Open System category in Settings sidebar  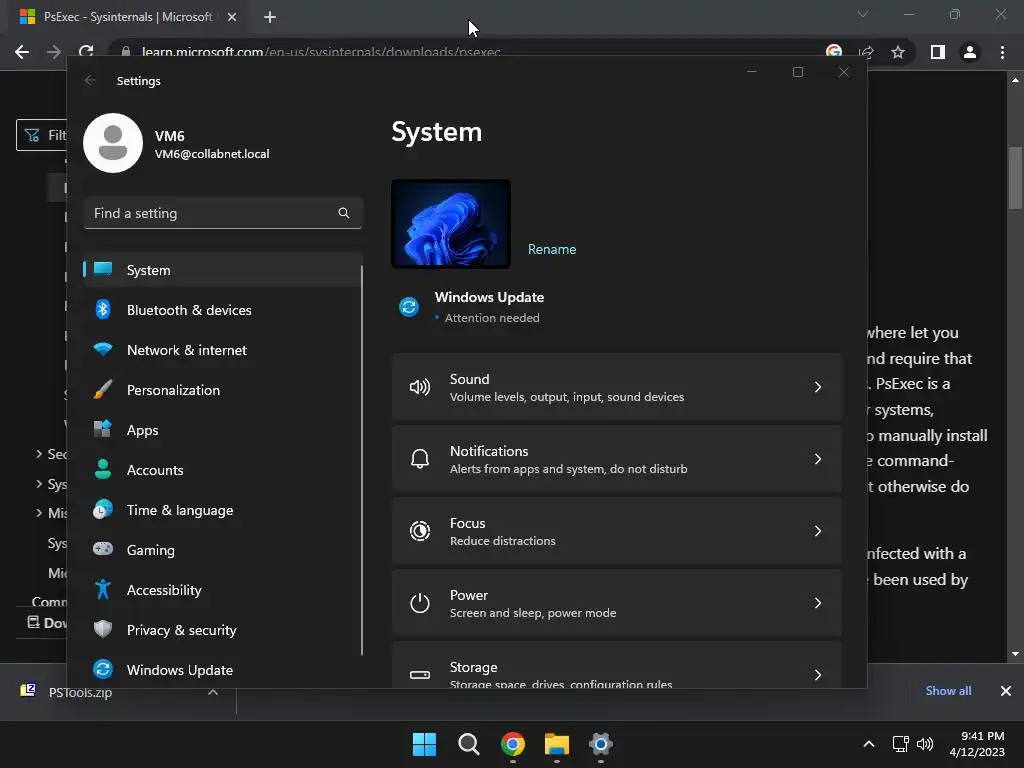click(x=222, y=270)
